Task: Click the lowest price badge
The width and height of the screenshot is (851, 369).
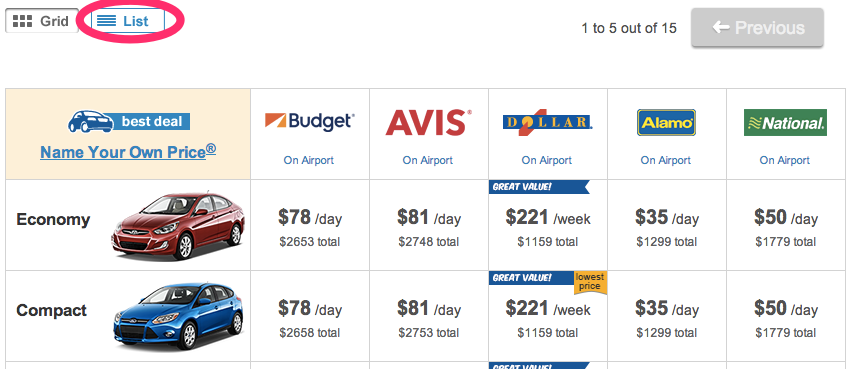Action: (590, 282)
